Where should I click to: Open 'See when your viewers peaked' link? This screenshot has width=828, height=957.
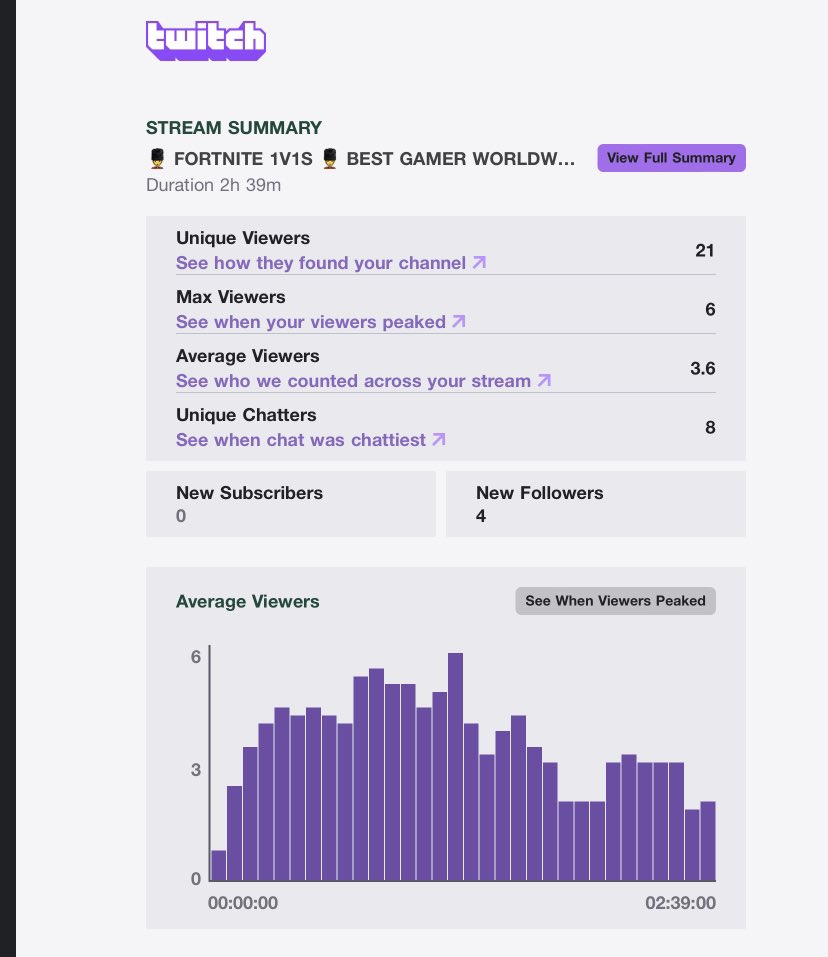pyautogui.click(x=320, y=322)
